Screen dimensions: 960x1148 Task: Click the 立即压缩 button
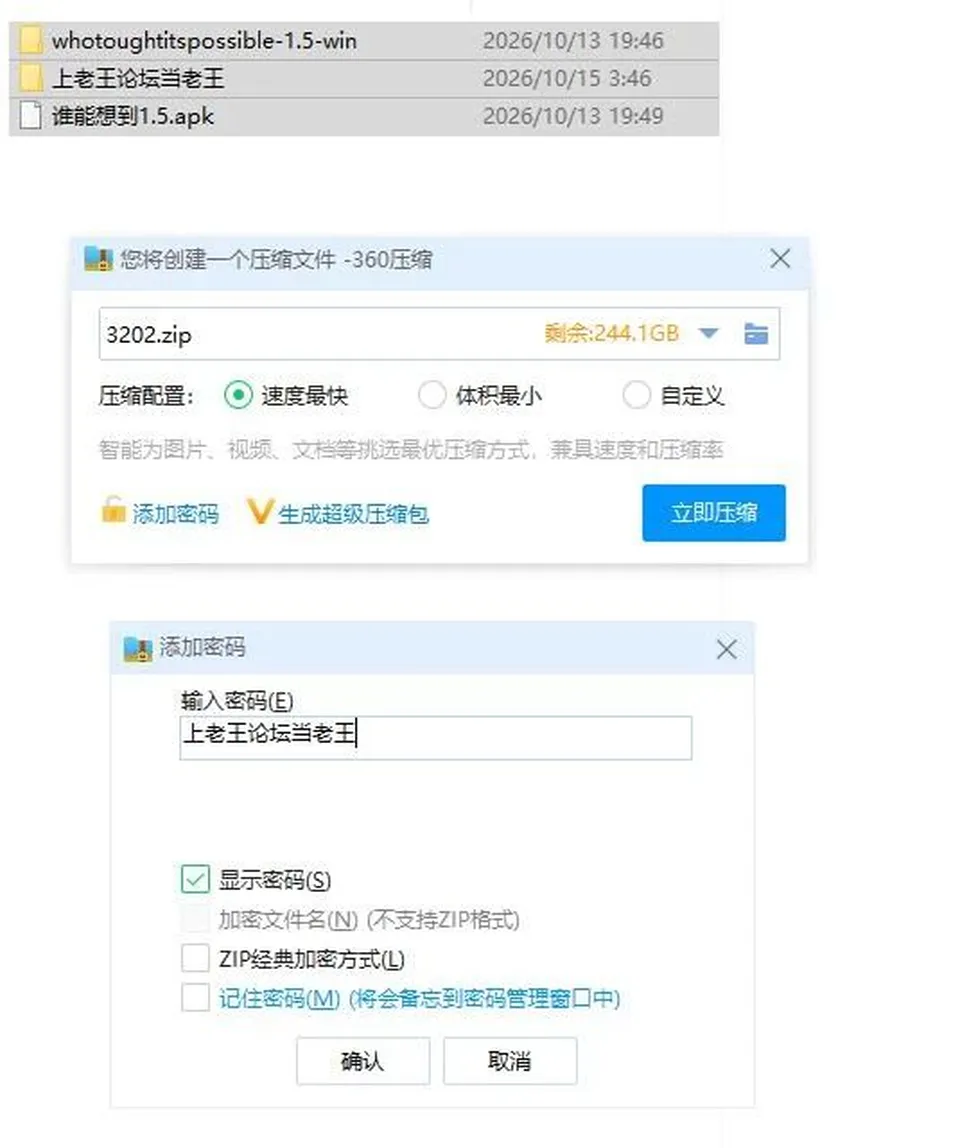coord(714,512)
